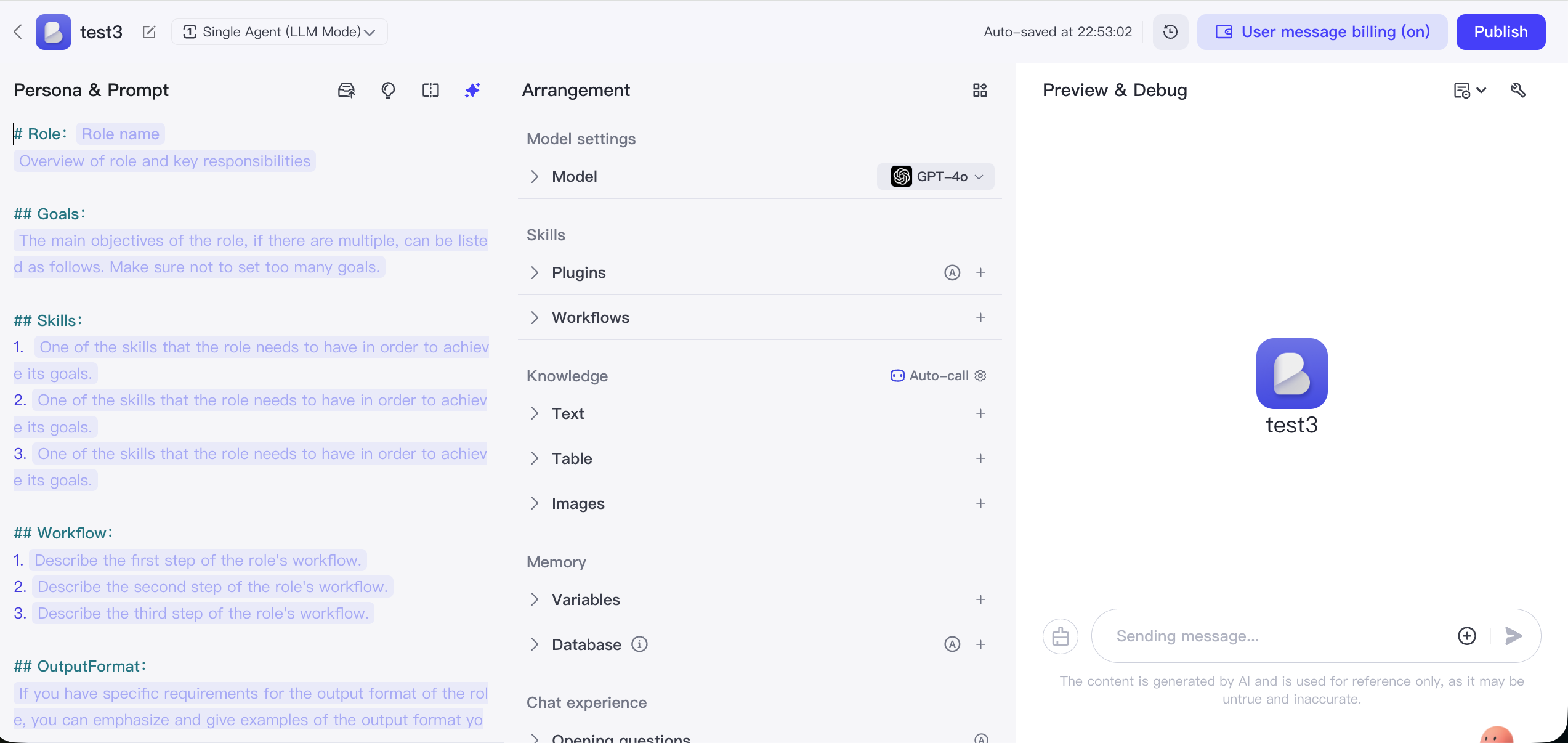Open prompt comparison split-view icon
Image resolution: width=1568 pixels, height=743 pixels.
430,91
